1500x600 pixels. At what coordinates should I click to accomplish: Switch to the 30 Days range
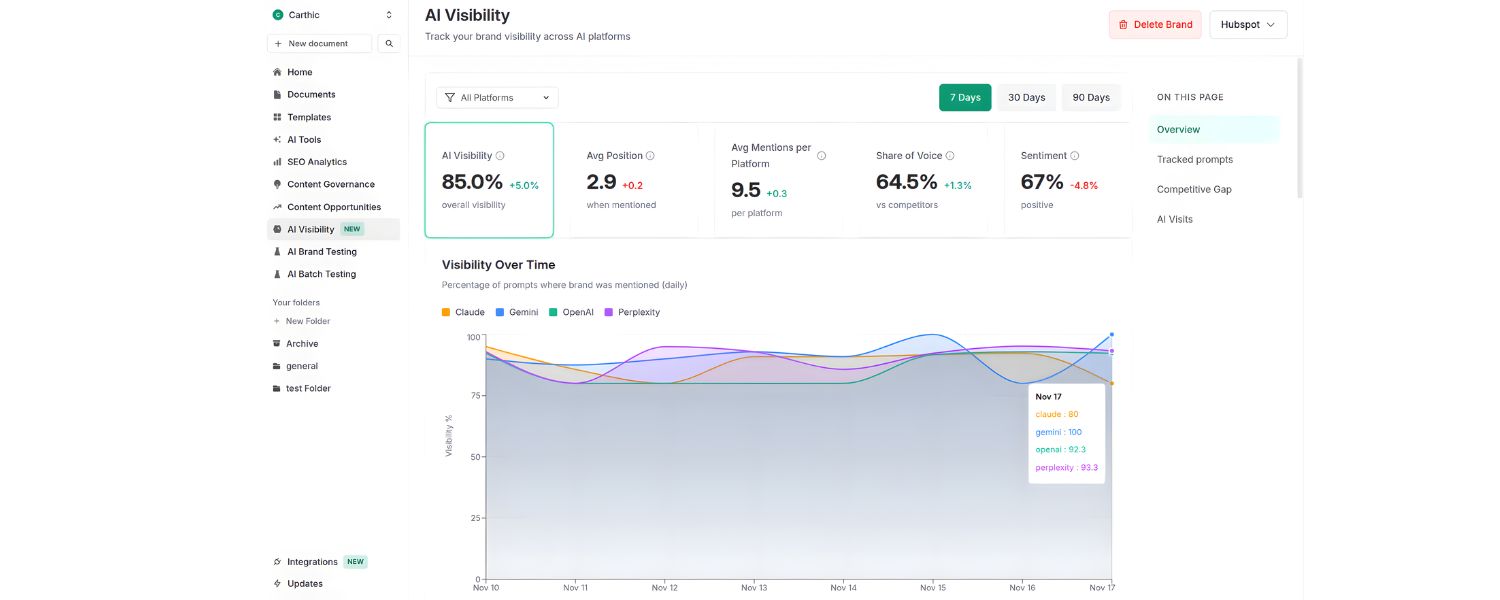coord(1026,97)
